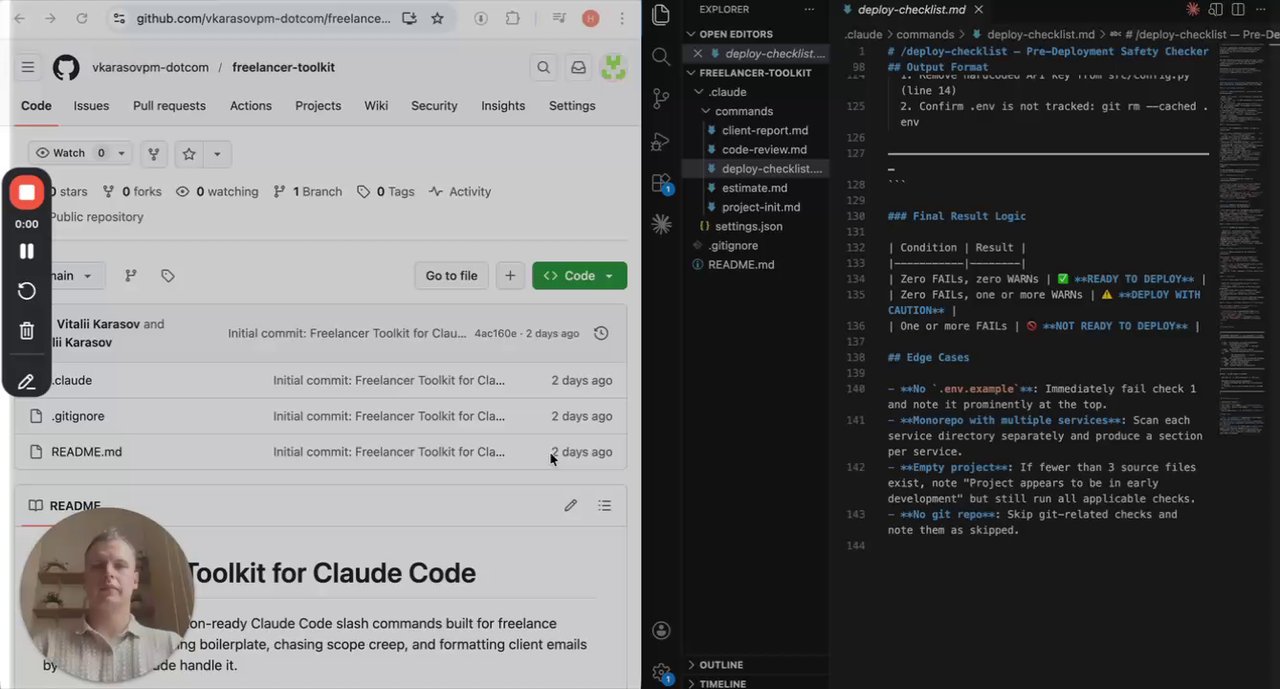Open the GitHub notifications inbox
Viewport: 1280px width, 689px height.
click(x=578, y=67)
